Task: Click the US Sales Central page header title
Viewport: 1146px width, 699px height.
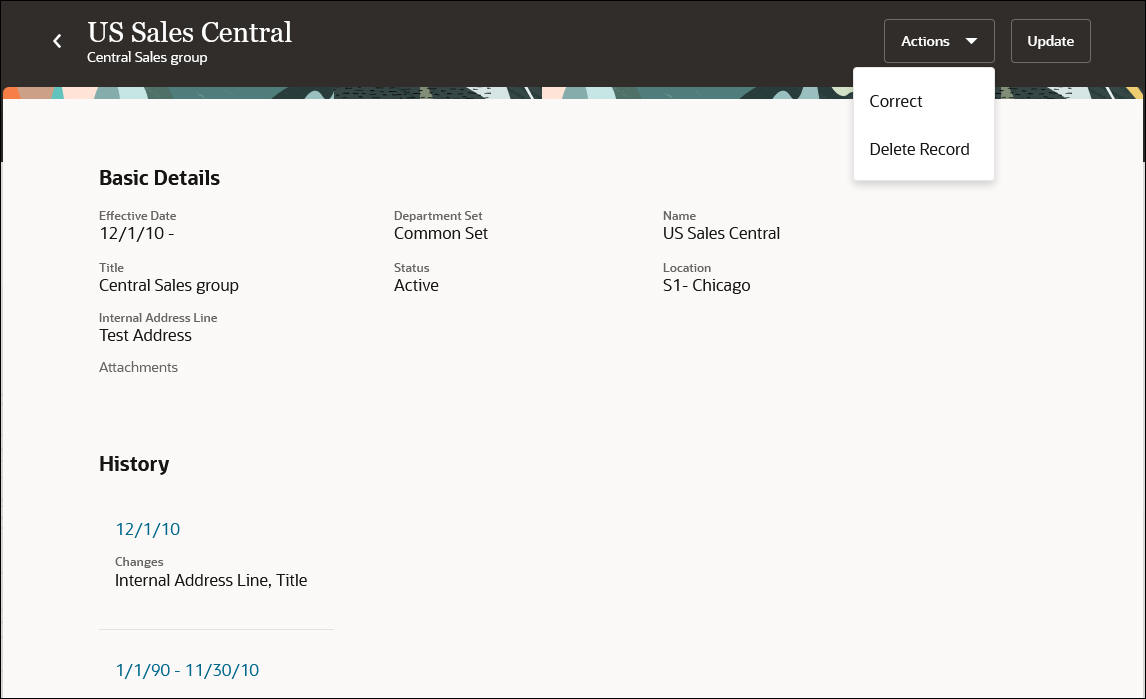Action: (x=190, y=32)
